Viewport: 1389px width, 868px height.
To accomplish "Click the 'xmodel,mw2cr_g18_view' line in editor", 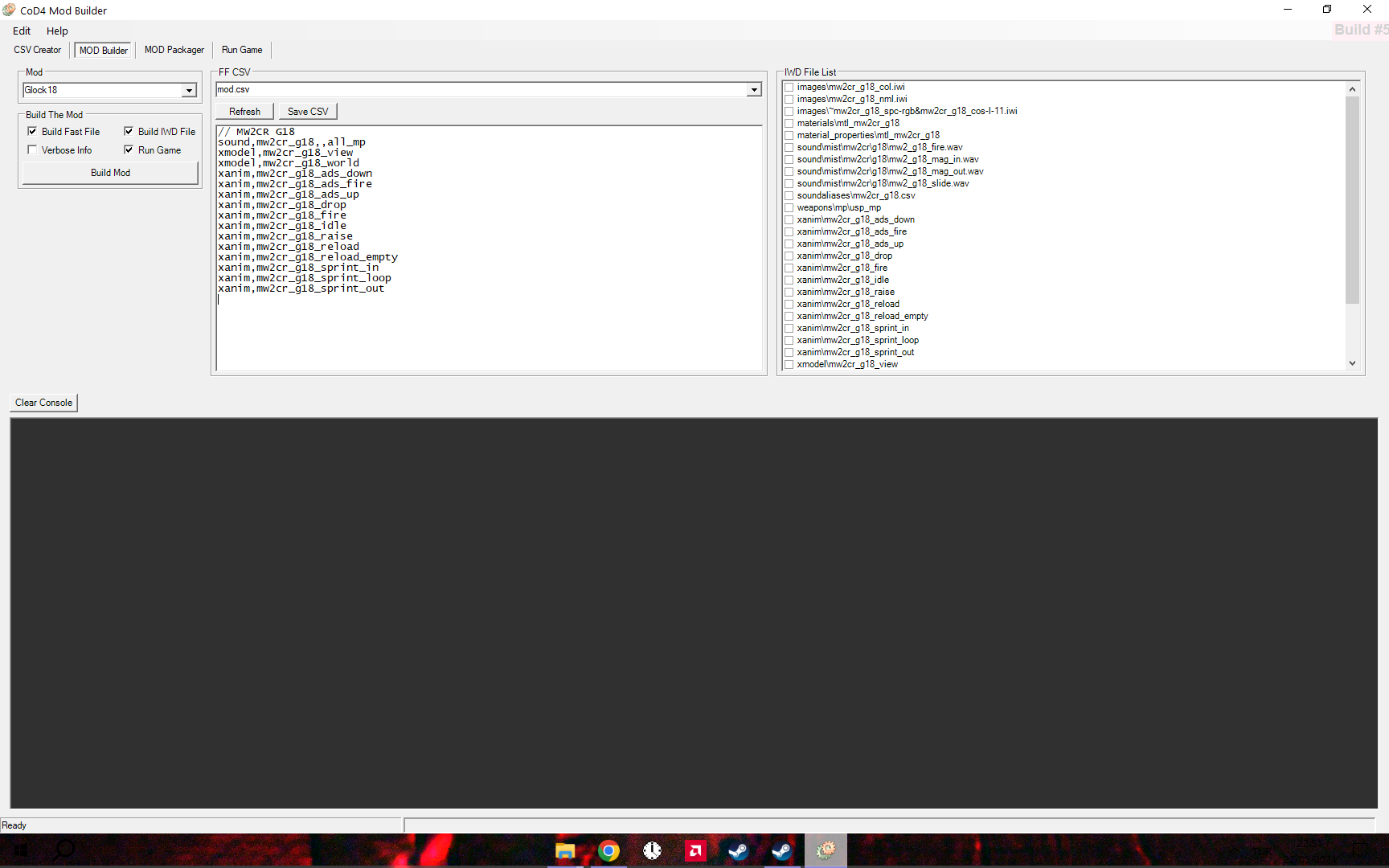I will pos(285,153).
